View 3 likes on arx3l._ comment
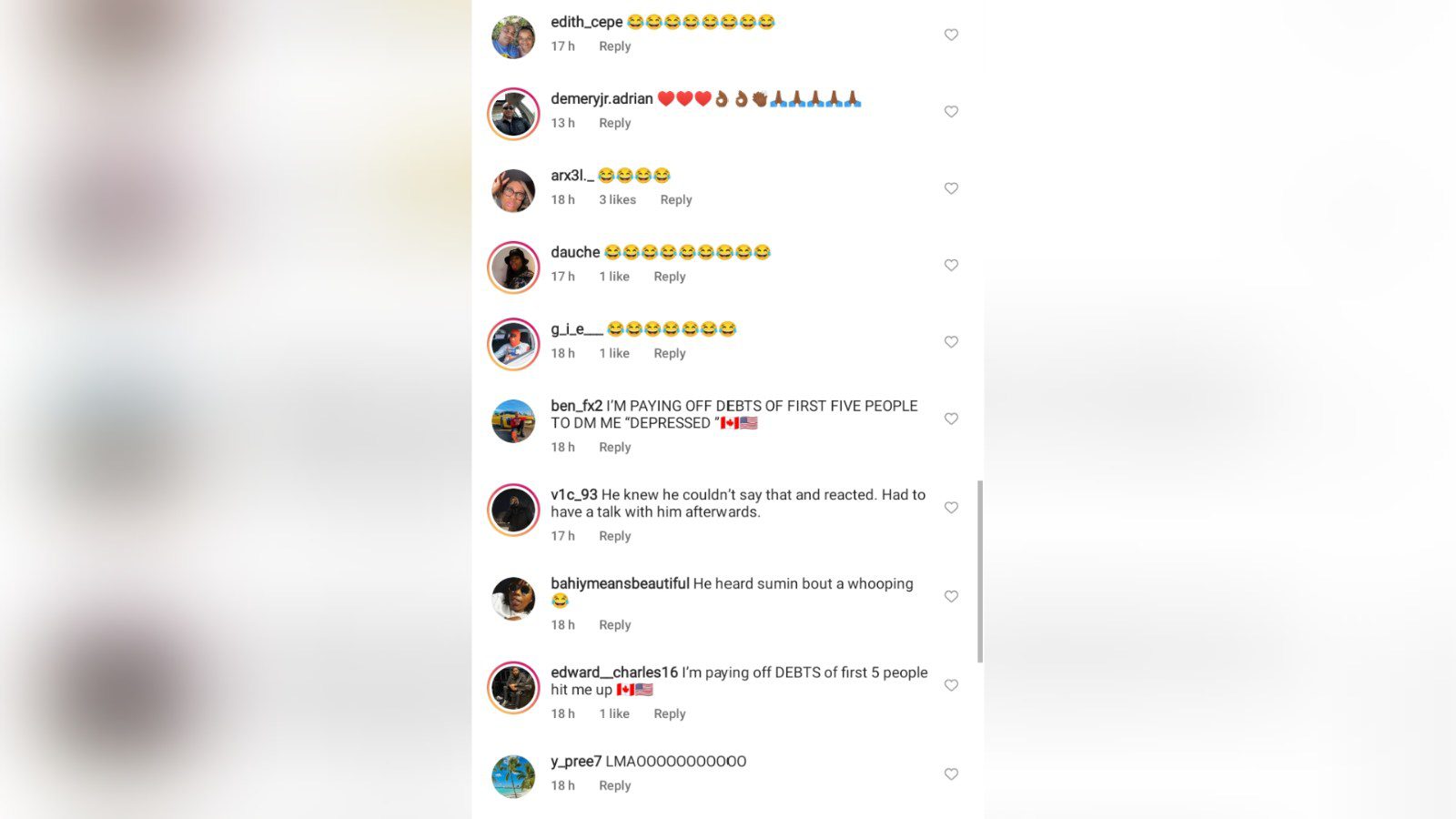1456x819 pixels. click(617, 199)
